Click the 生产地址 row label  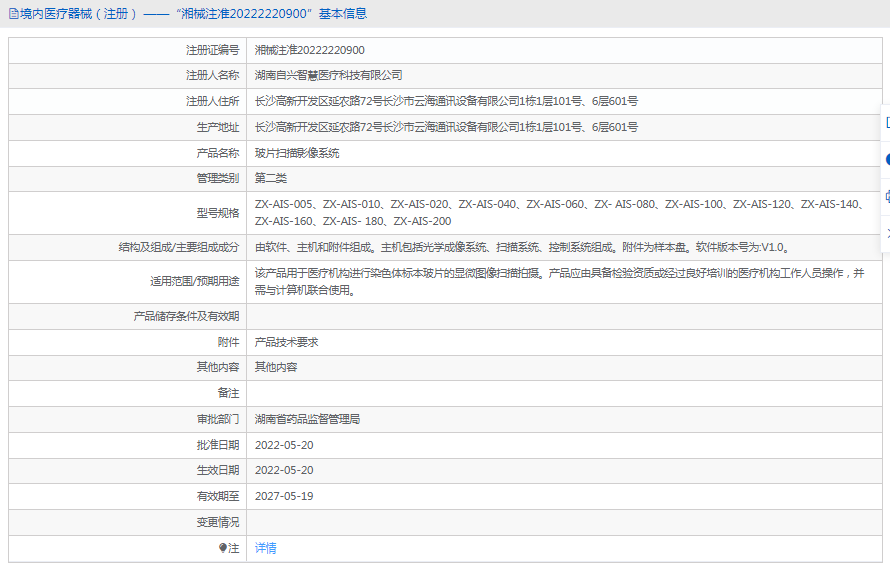(218, 127)
